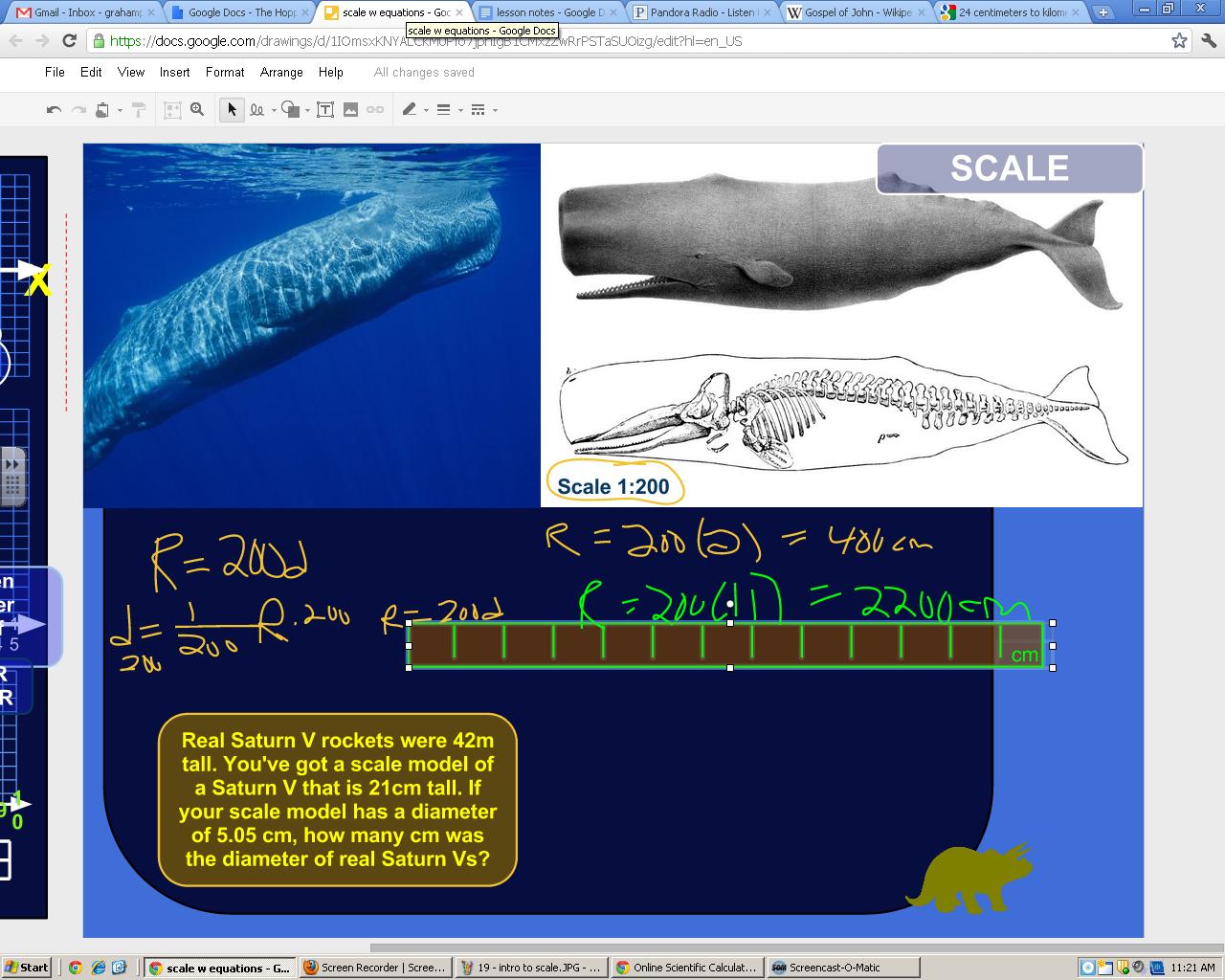Choose the Select arrow tool
This screenshot has height=980, width=1225.
[232, 110]
